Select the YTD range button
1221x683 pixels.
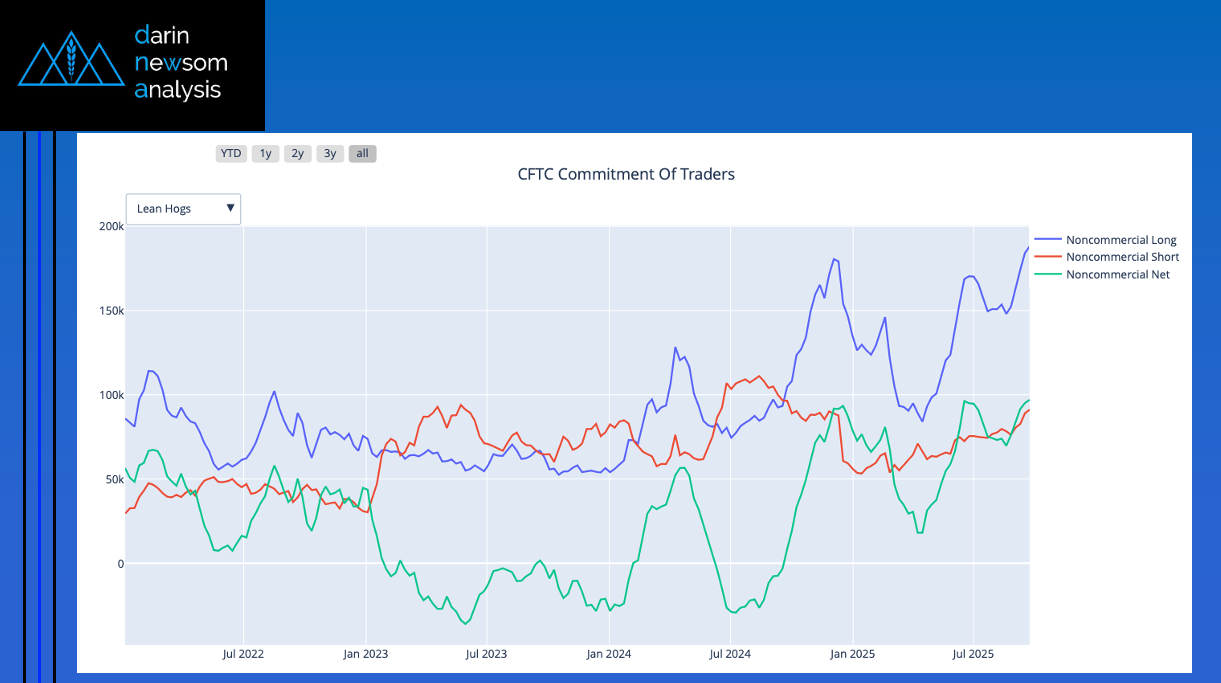point(231,154)
